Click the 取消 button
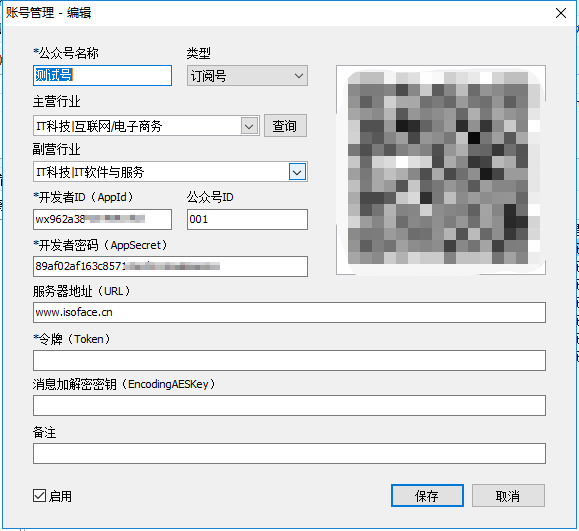Screen dimensions: 579x531 click(508, 496)
